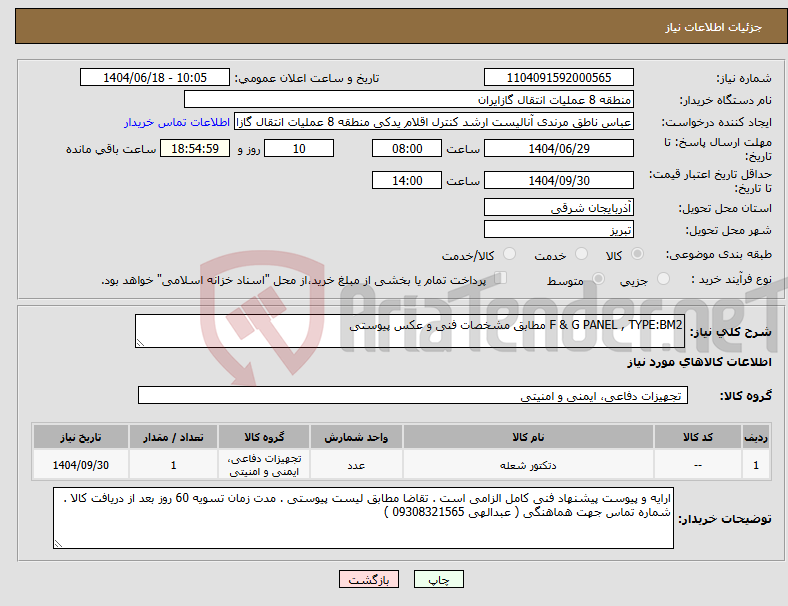The height and width of the screenshot is (606, 788).
Task: Click the ردیف column header
Action: click(755, 437)
